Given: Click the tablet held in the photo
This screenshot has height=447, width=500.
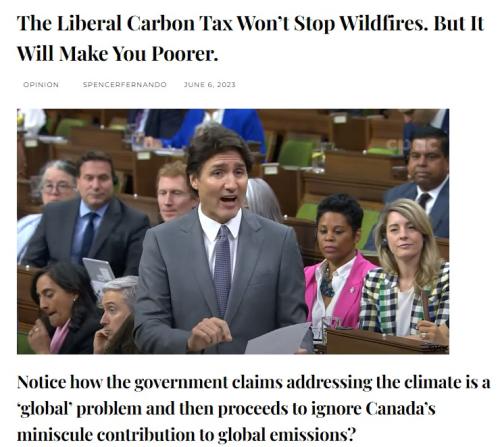Looking at the screenshot, I should click(99, 275).
